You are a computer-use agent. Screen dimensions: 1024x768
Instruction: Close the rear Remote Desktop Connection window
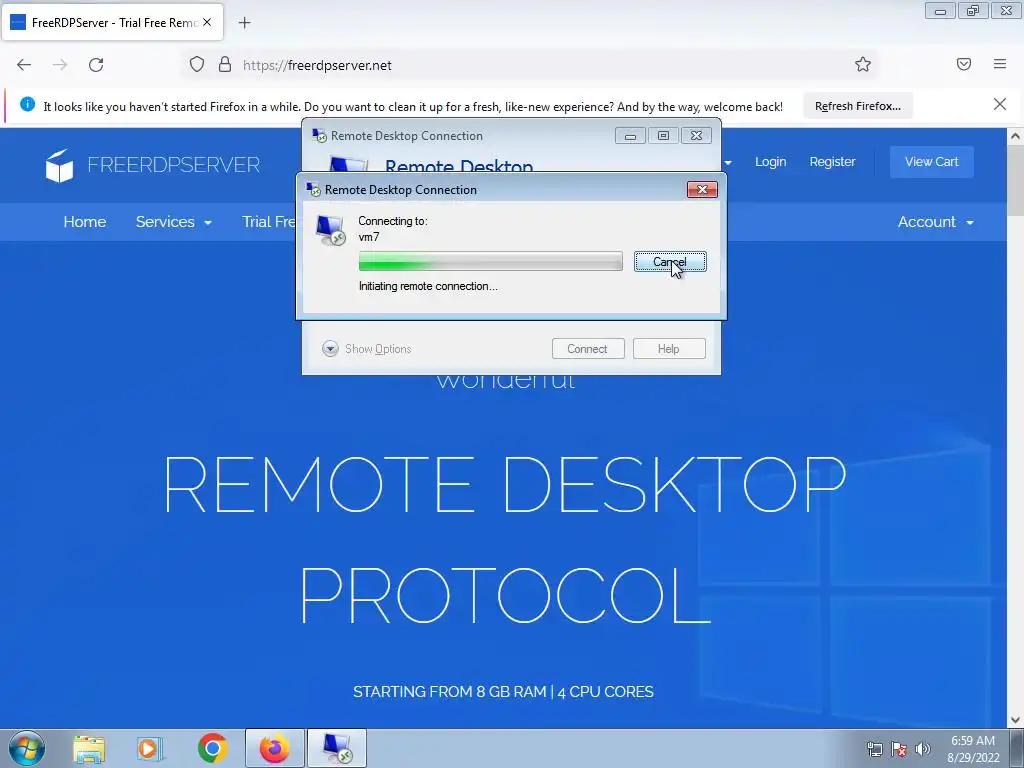pos(696,136)
